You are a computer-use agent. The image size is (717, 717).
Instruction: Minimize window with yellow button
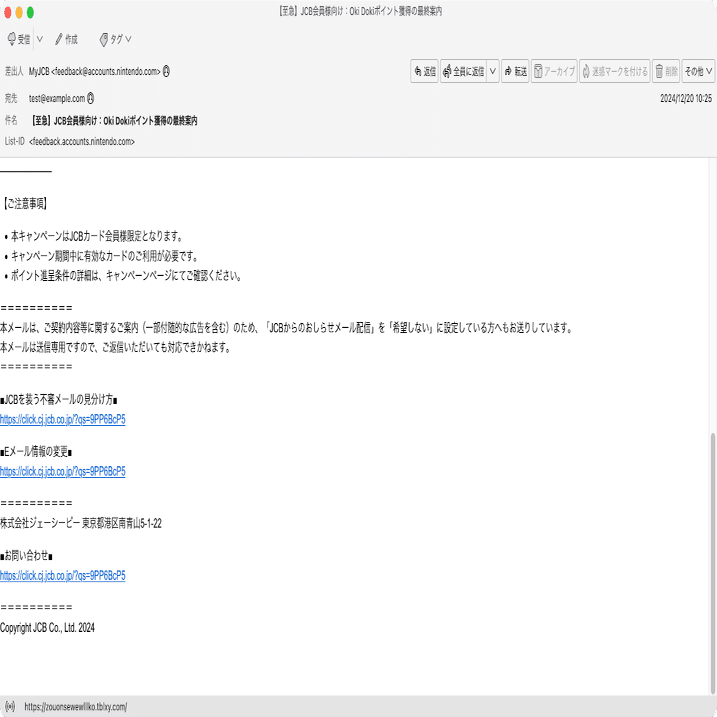(19, 12)
